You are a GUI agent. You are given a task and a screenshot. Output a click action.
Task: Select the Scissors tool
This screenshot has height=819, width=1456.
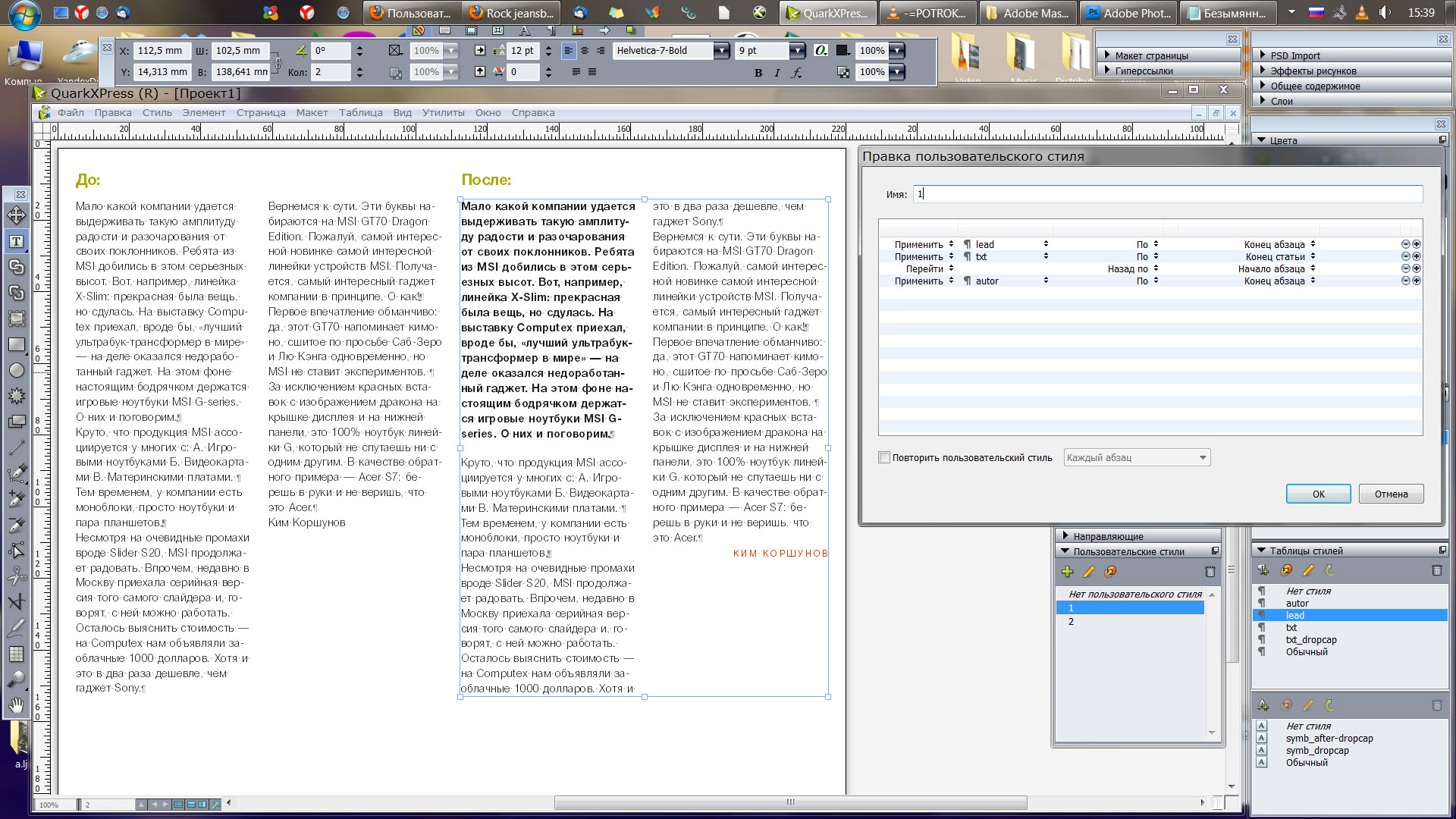16,576
